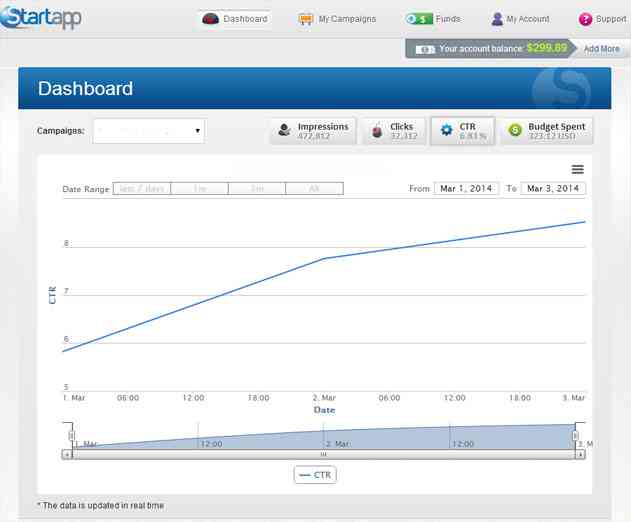Image resolution: width=631 pixels, height=522 pixels.
Task: Open the chart hamburger export menu
Action: pos(577,169)
